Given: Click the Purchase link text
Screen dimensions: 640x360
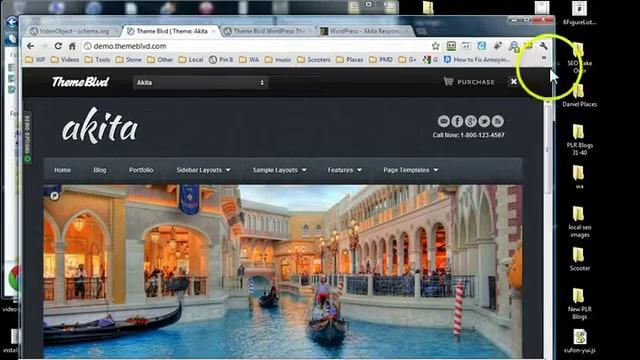Looking at the screenshot, I should [x=476, y=82].
